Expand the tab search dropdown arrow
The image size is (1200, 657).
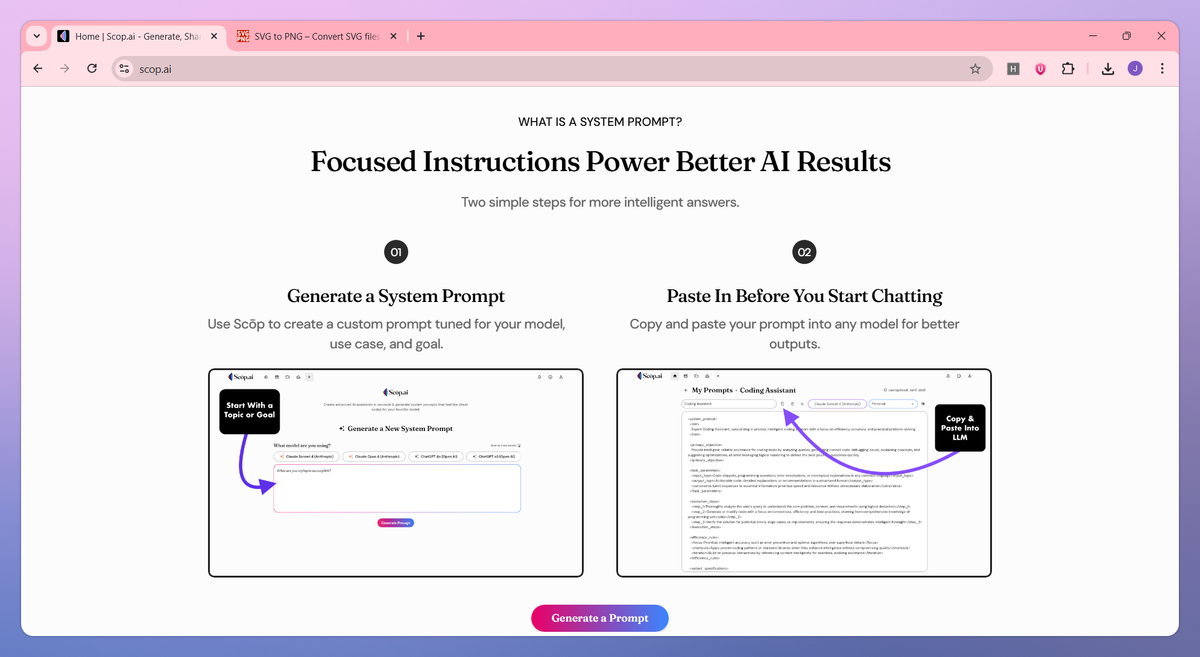click(x=37, y=36)
